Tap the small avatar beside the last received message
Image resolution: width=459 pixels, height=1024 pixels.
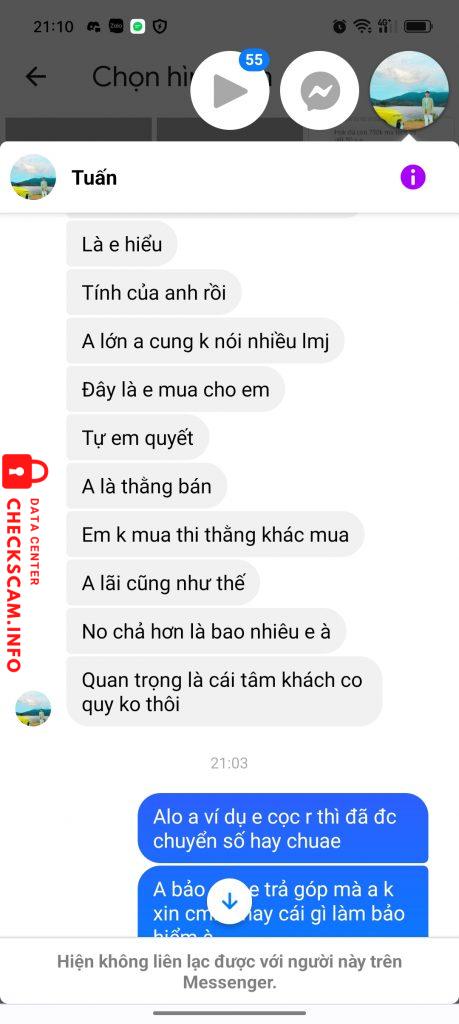33,708
